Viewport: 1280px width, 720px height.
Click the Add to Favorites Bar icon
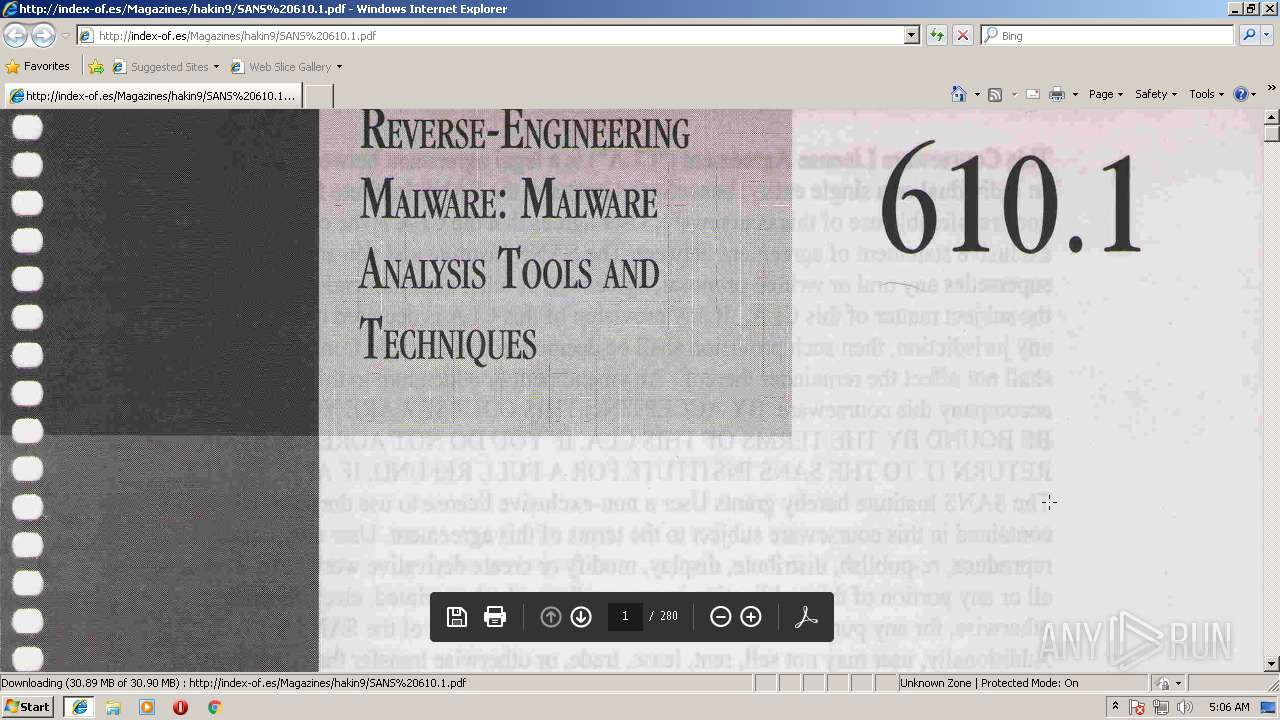click(x=96, y=67)
